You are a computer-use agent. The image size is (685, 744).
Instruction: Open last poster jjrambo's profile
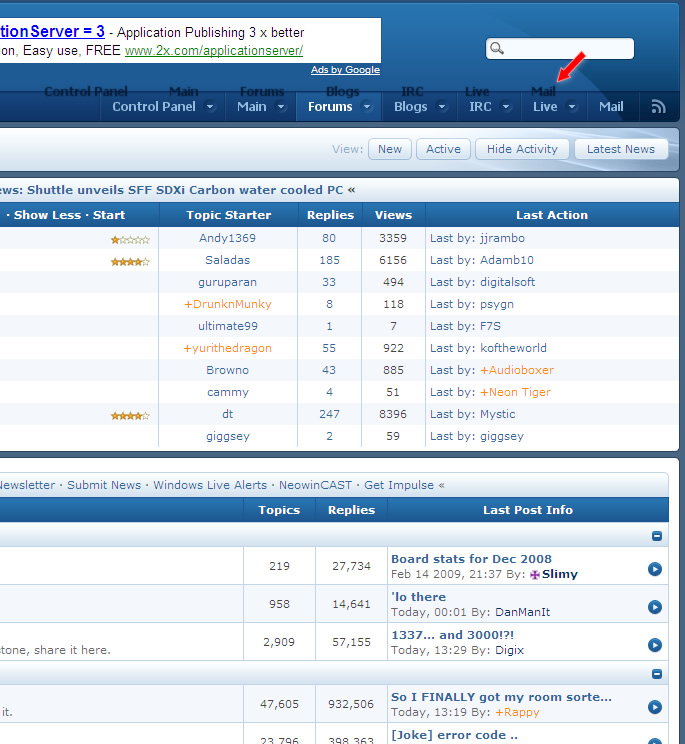click(502, 238)
